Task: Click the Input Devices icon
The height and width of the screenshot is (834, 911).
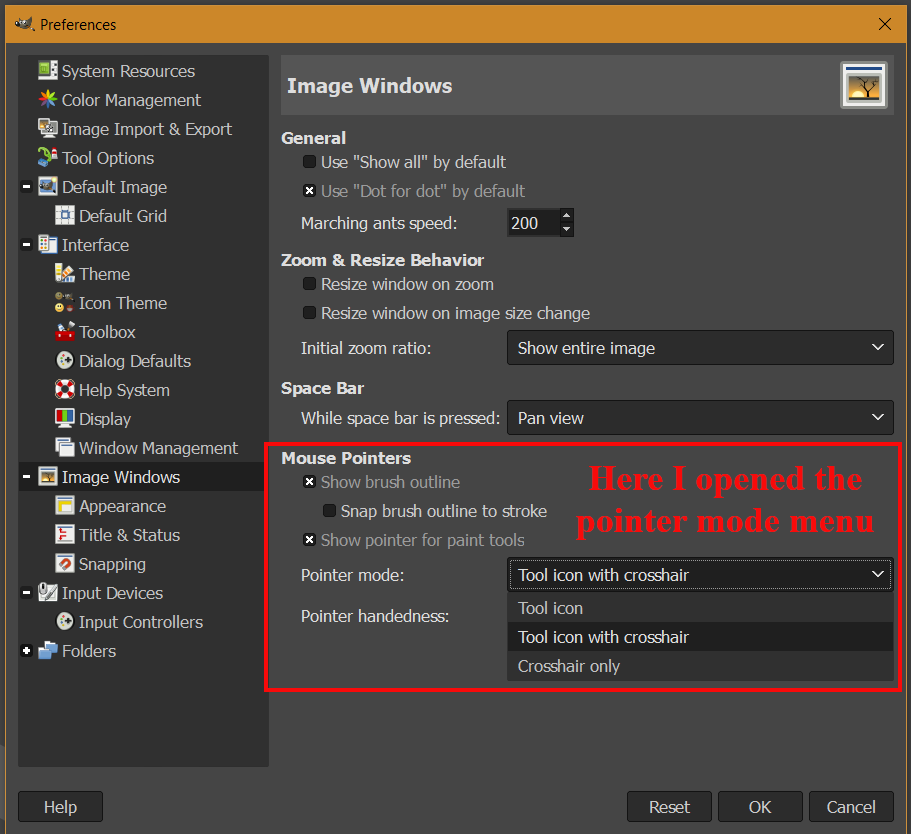Action: point(48,593)
